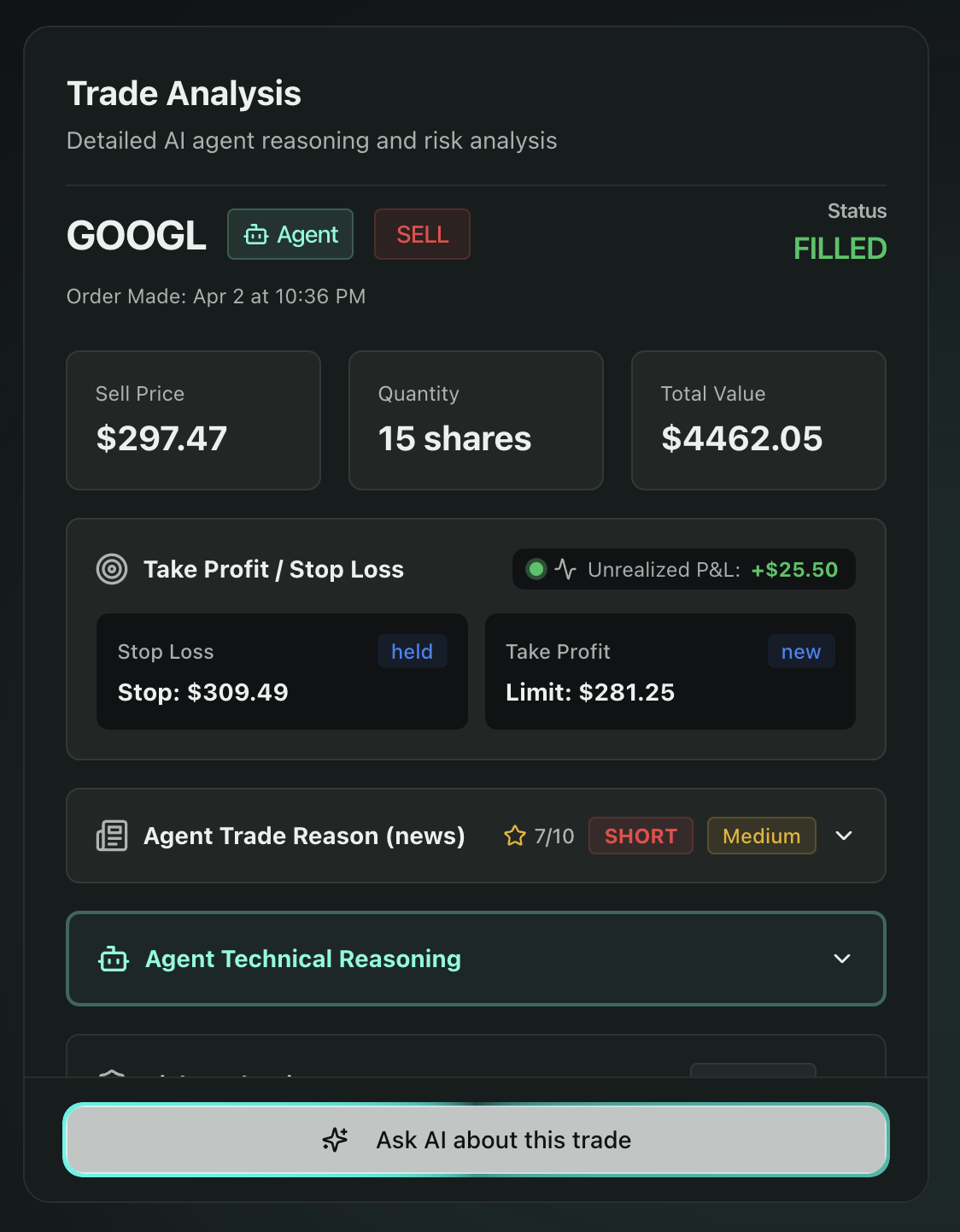The height and width of the screenshot is (1232, 960).
Task: Click the FILLED status text
Action: click(x=840, y=249)
